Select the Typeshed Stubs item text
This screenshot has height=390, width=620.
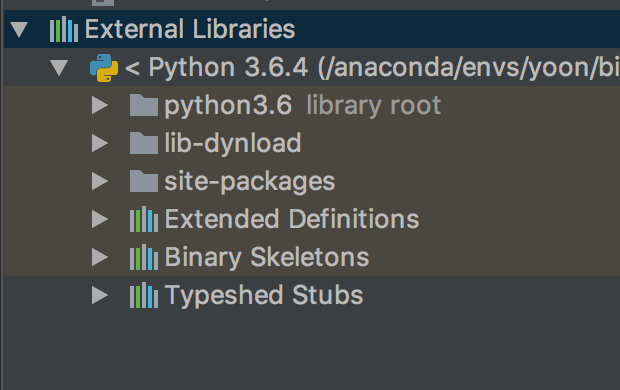tap(264, 296)
